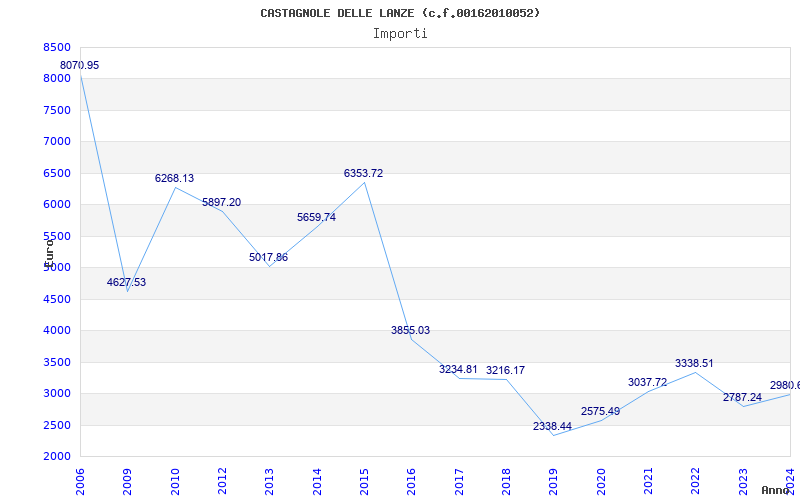Click the peak label 6353.72
This screenshot has width=800, height=500.
click(363, 173)
